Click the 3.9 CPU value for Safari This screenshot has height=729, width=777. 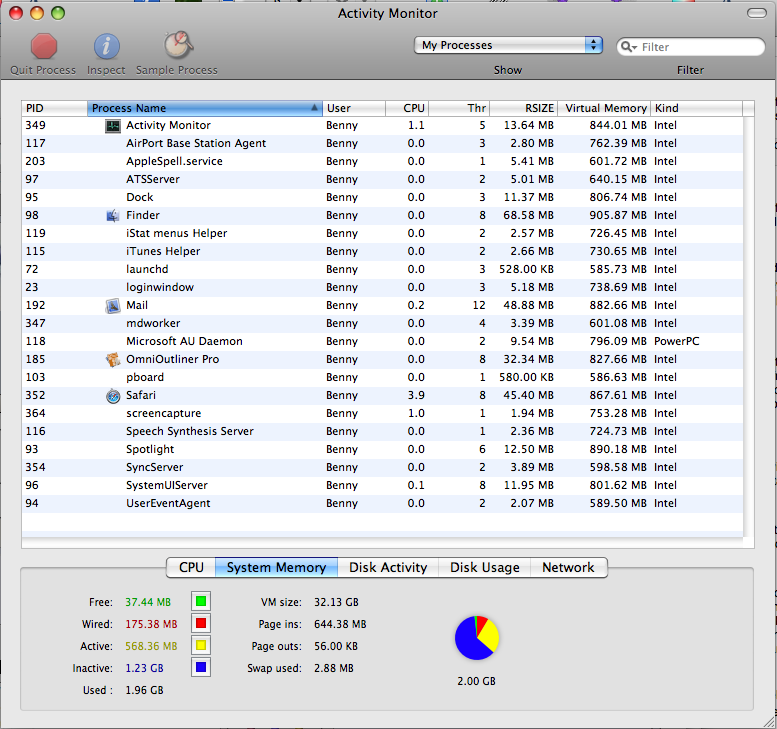pos(416,395)
